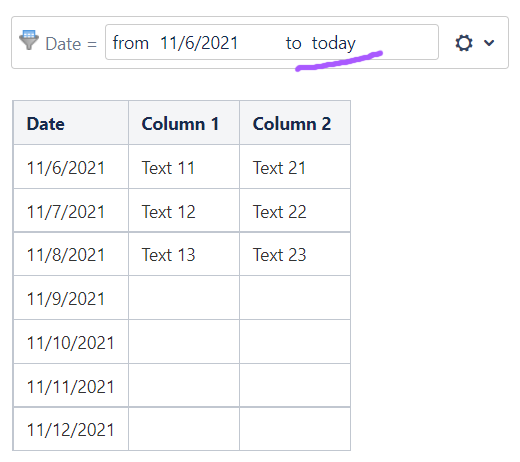
Task: Select the 11/7/2021 date cell
Action: pyautogui.click(x=71, y=210)
